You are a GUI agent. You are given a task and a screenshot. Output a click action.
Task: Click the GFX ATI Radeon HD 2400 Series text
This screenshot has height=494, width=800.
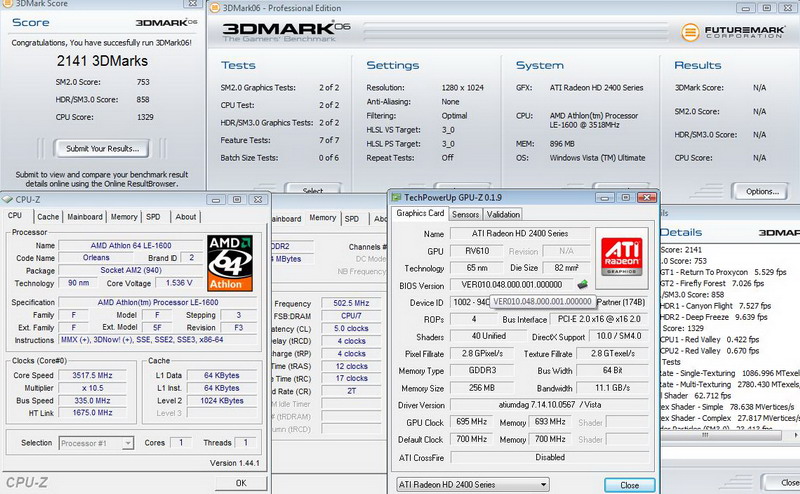point(596,88)
